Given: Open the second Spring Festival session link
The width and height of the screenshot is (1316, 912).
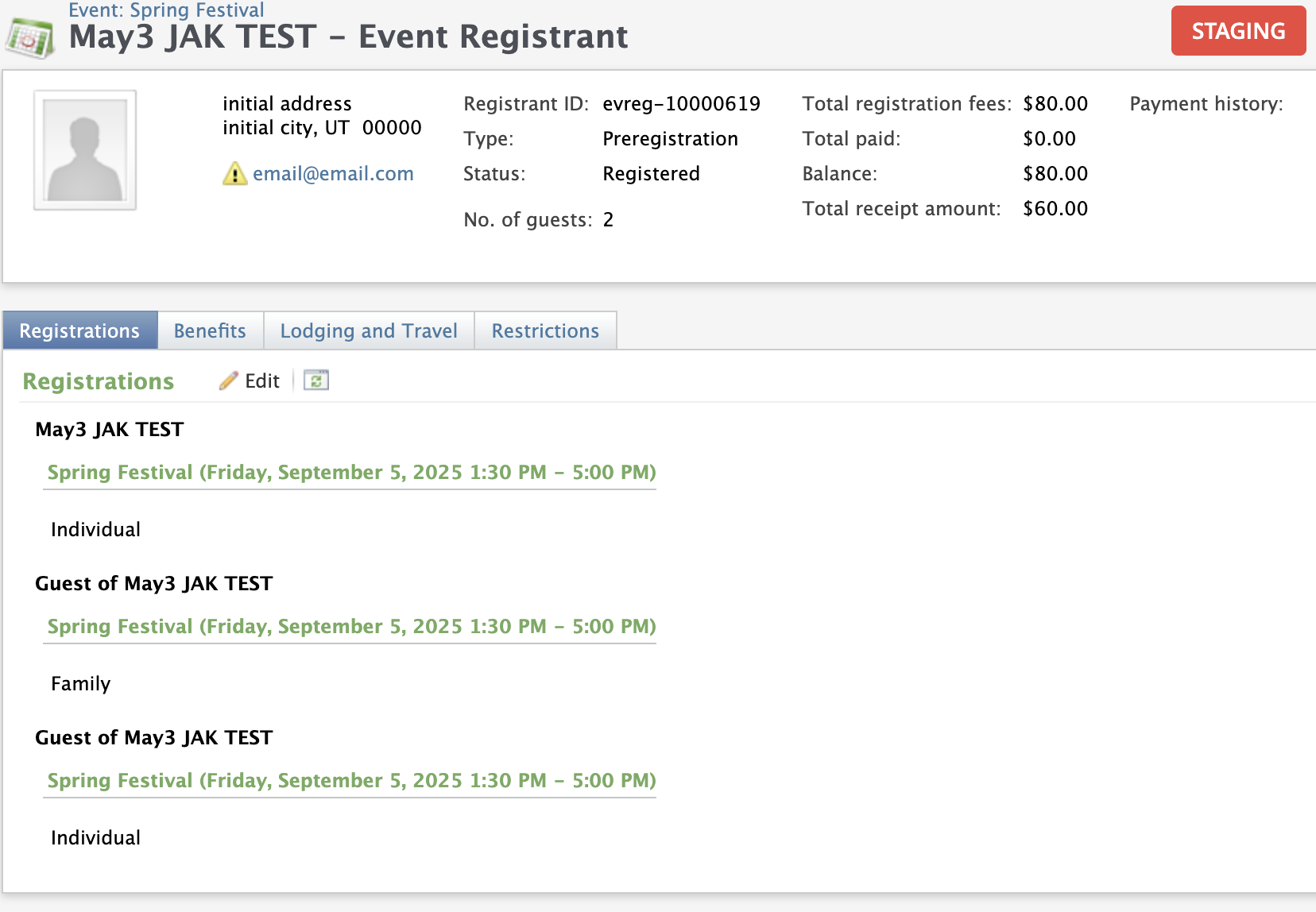Looking at the screenshot, I should 351,626.
